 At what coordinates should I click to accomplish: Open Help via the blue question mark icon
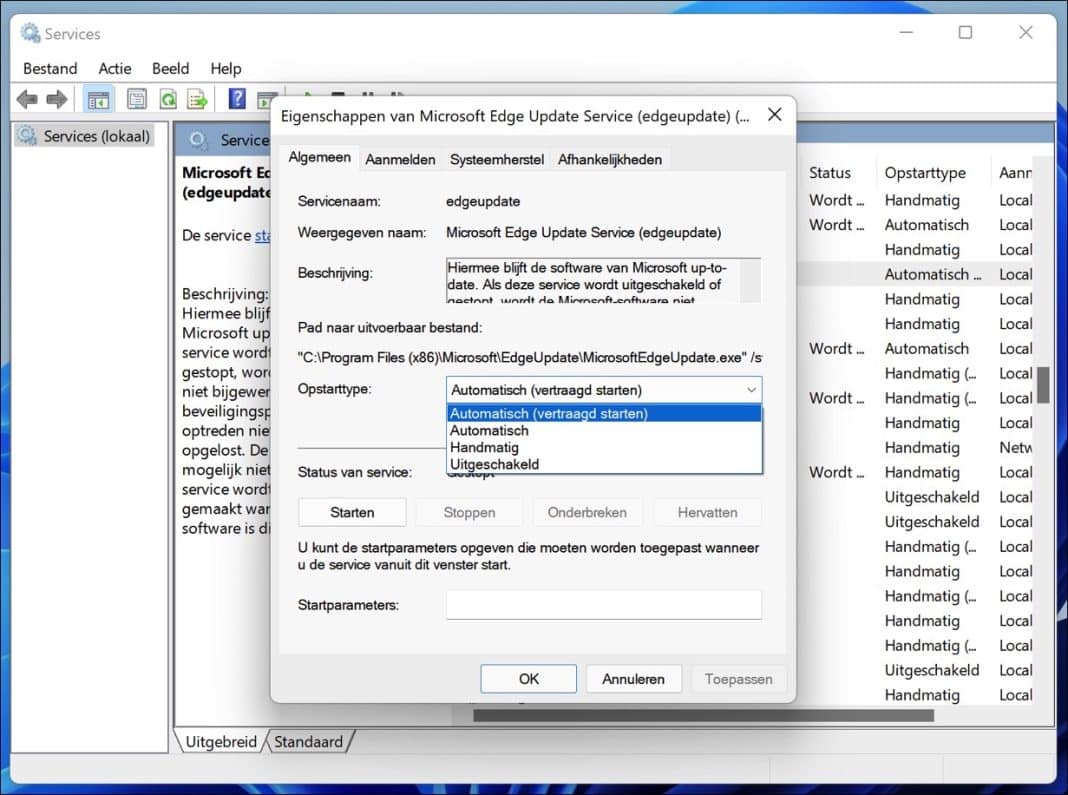pyautogui.click(x=237, y=99)
